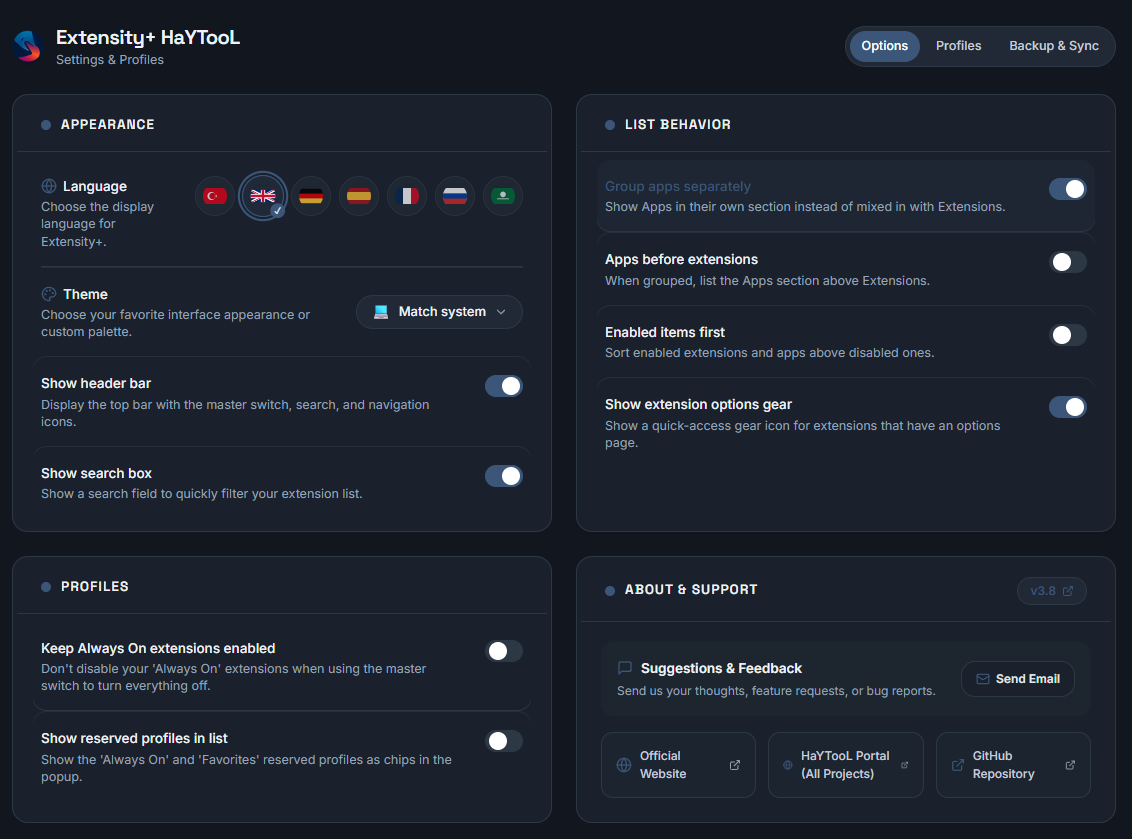Select the French flag language
Image resolution: width=1132 pixels, height=839 pixels.
[407, 196]
